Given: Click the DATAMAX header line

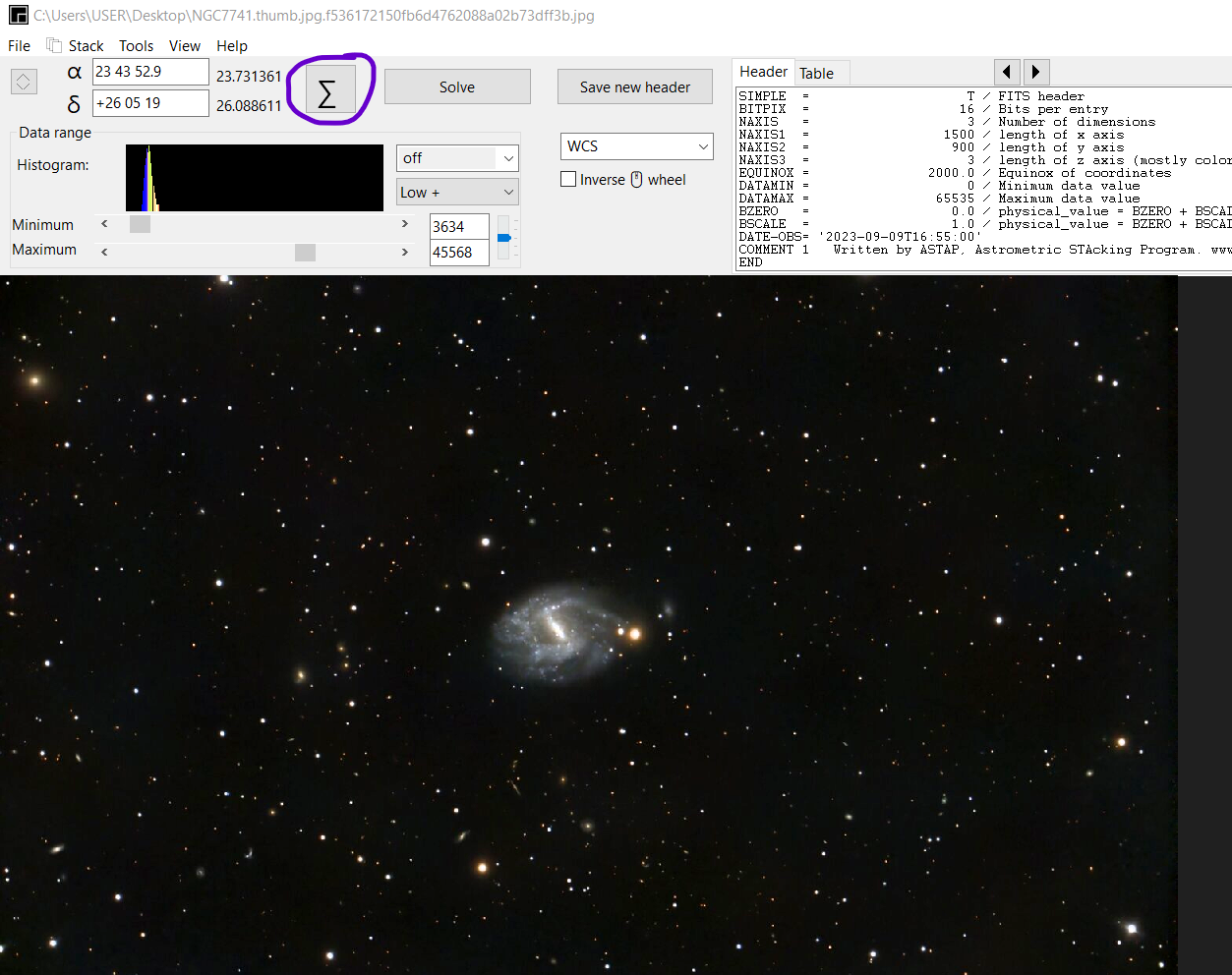Looking at the screenshot, I should coord(939,199).
